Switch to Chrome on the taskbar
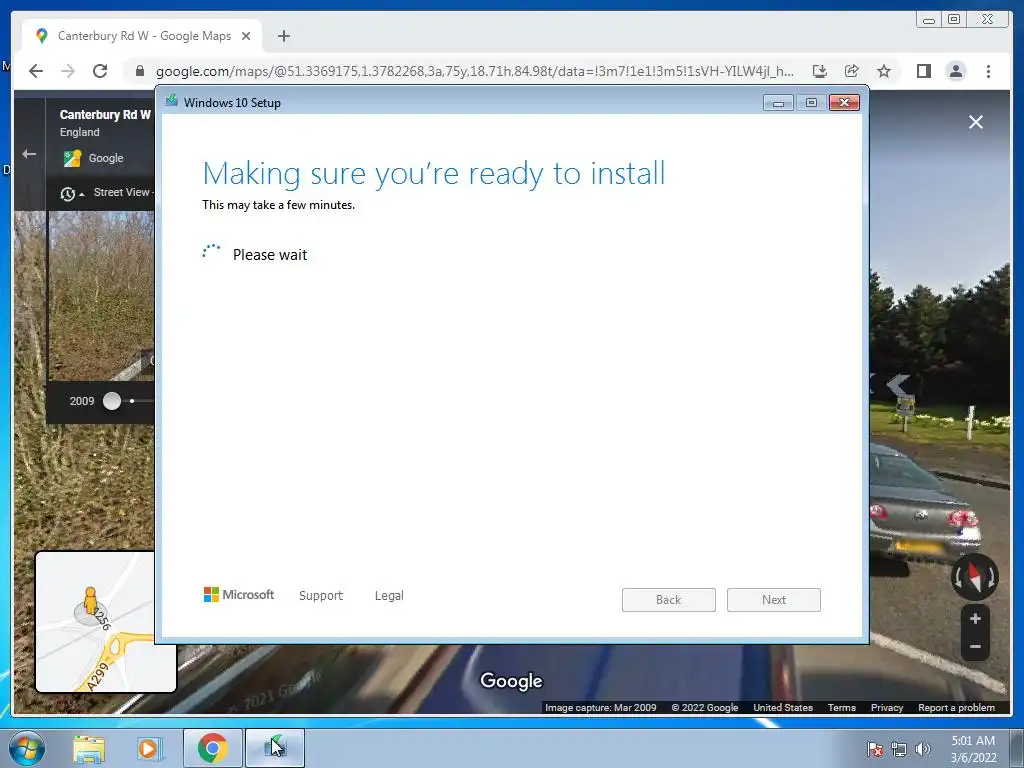 (x=212, y=748)
